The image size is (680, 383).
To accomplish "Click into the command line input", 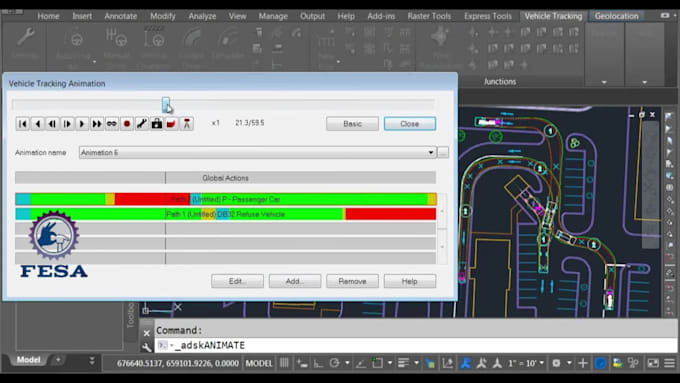I will click(415, 345).
